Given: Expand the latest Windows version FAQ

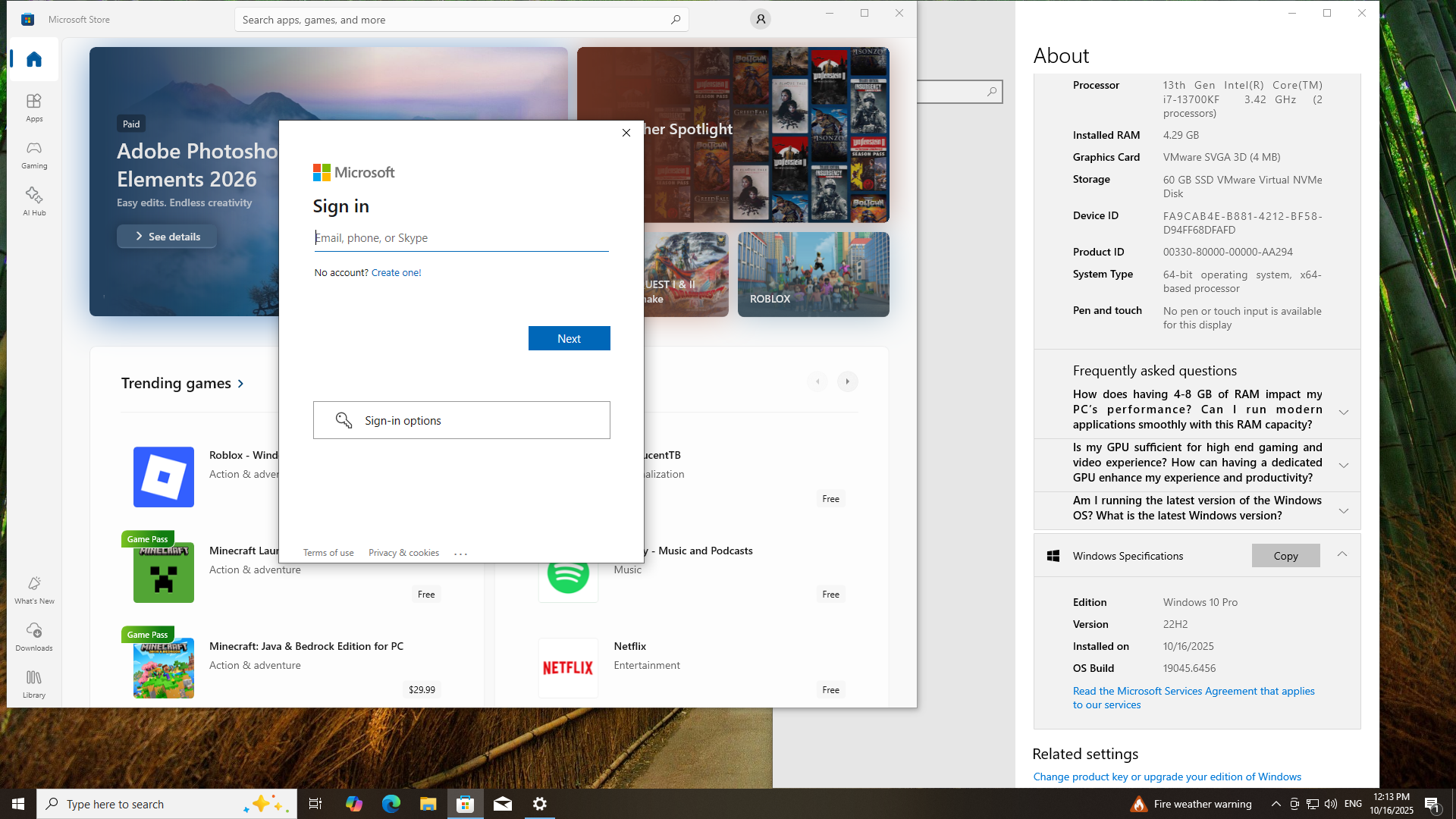Looking at the screenshot, I should pos(1343,510).
